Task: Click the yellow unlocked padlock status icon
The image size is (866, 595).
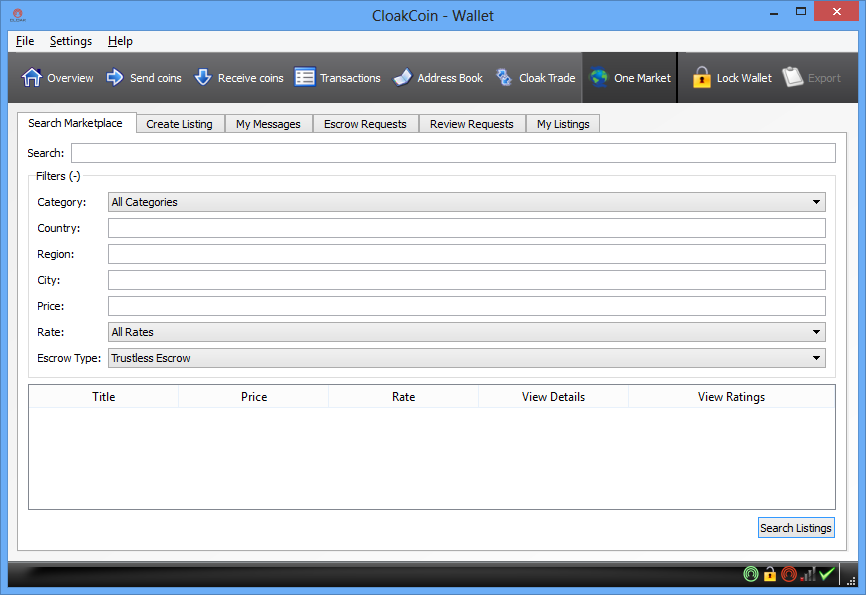Action: (770, 575)
